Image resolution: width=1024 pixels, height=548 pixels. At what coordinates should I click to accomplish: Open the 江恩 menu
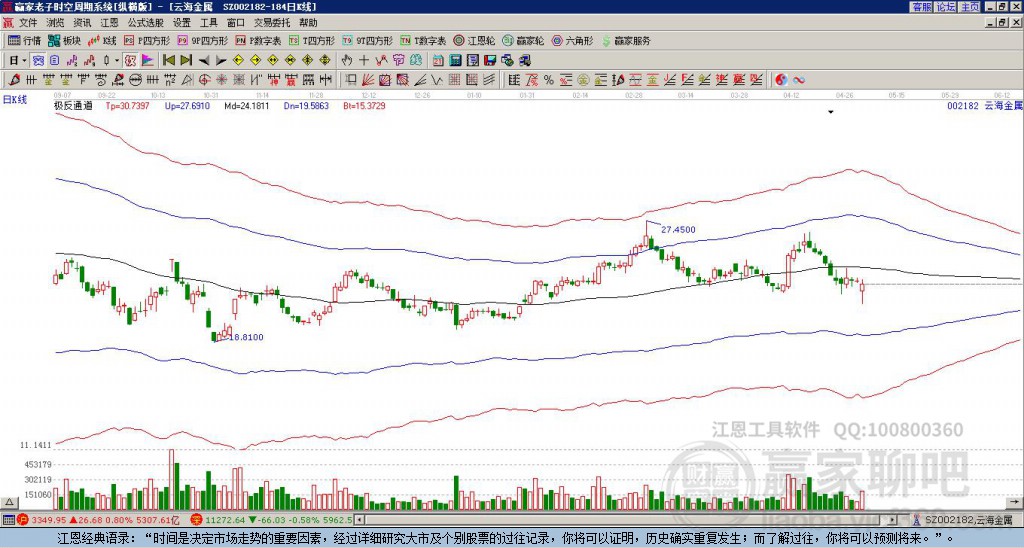click(x=109, y=23)
